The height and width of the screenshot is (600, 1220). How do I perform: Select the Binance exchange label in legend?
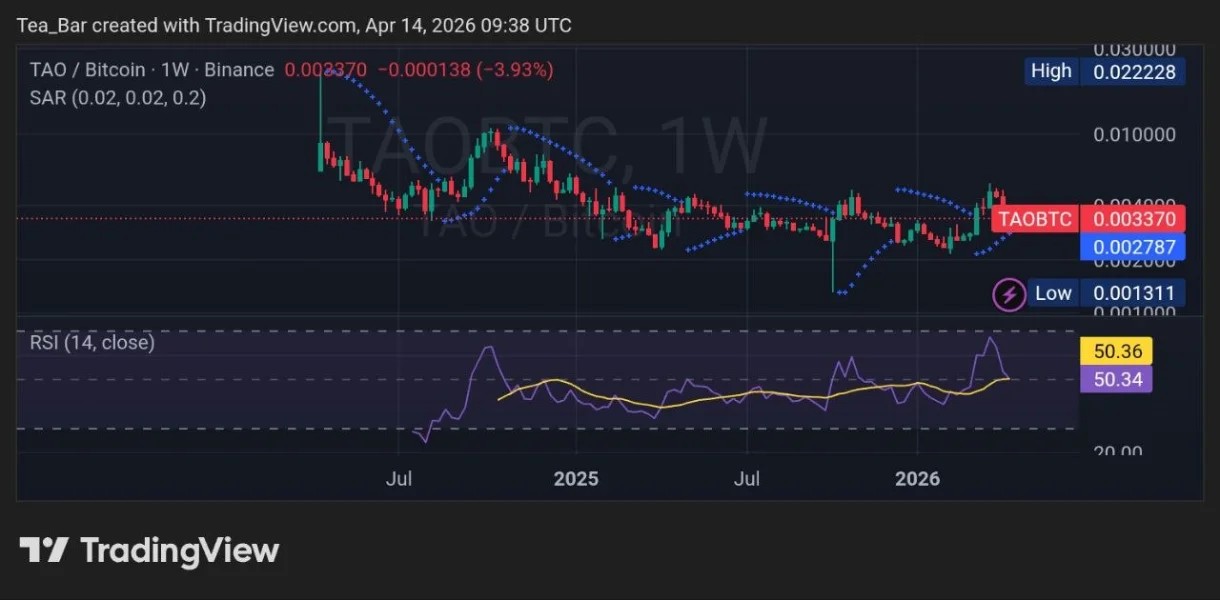240,70
